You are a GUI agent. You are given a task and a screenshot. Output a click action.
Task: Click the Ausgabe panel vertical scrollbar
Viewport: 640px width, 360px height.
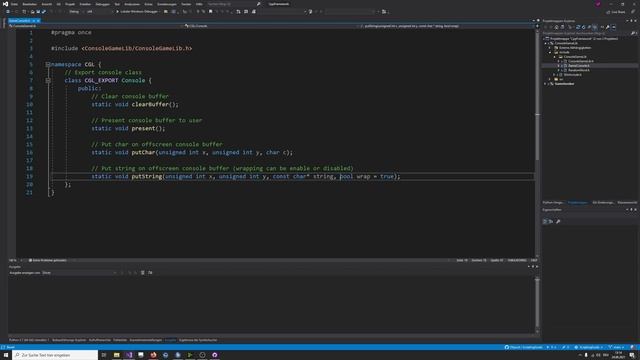point(537,304)
